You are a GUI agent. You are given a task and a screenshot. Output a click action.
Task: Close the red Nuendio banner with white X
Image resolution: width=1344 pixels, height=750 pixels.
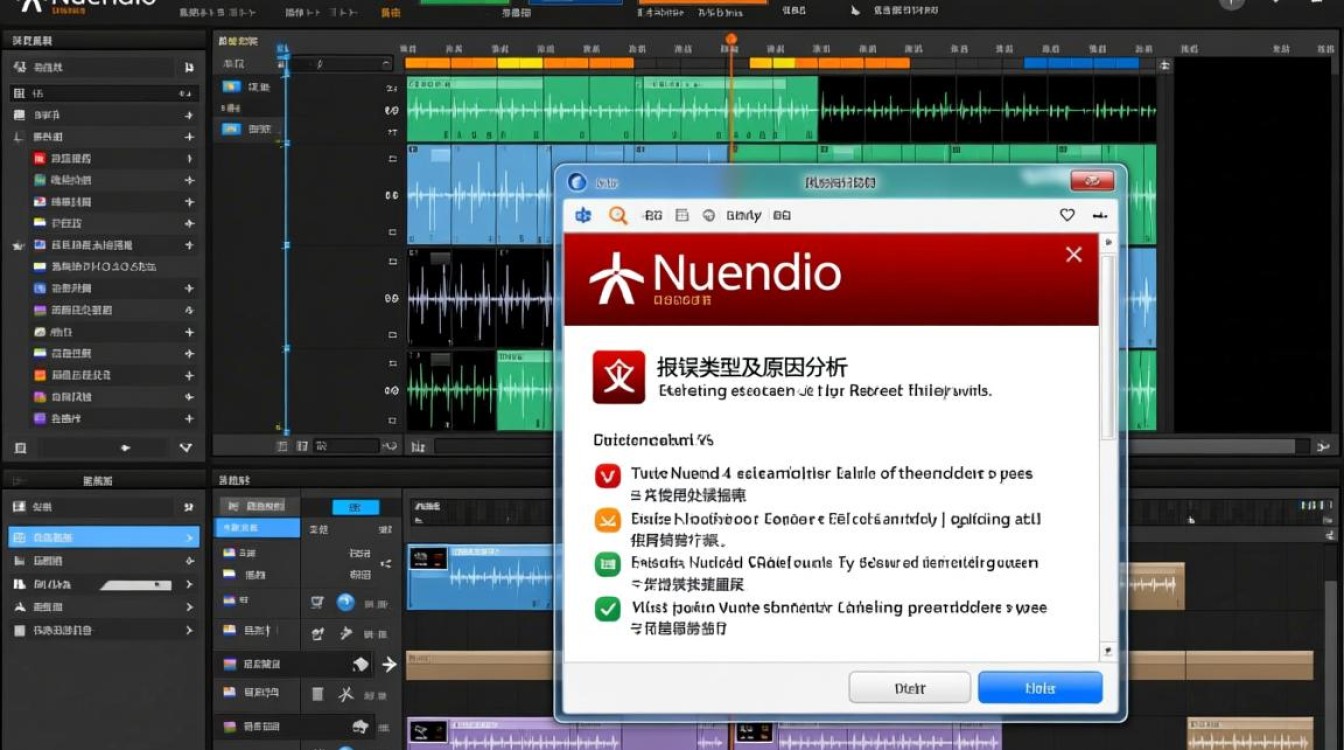click(1074, 254)
